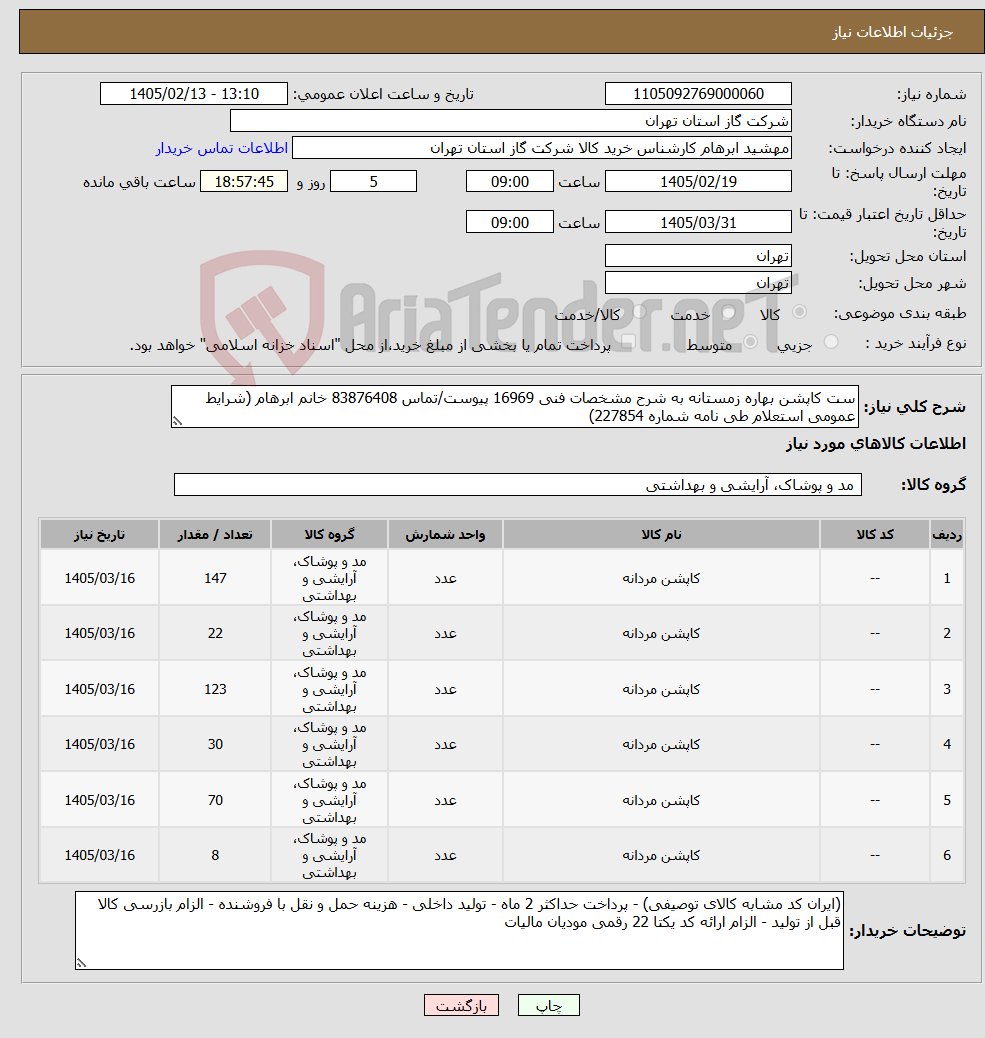
Task: Click کاپشن مردانه in row 1
Action: [661, 579]
